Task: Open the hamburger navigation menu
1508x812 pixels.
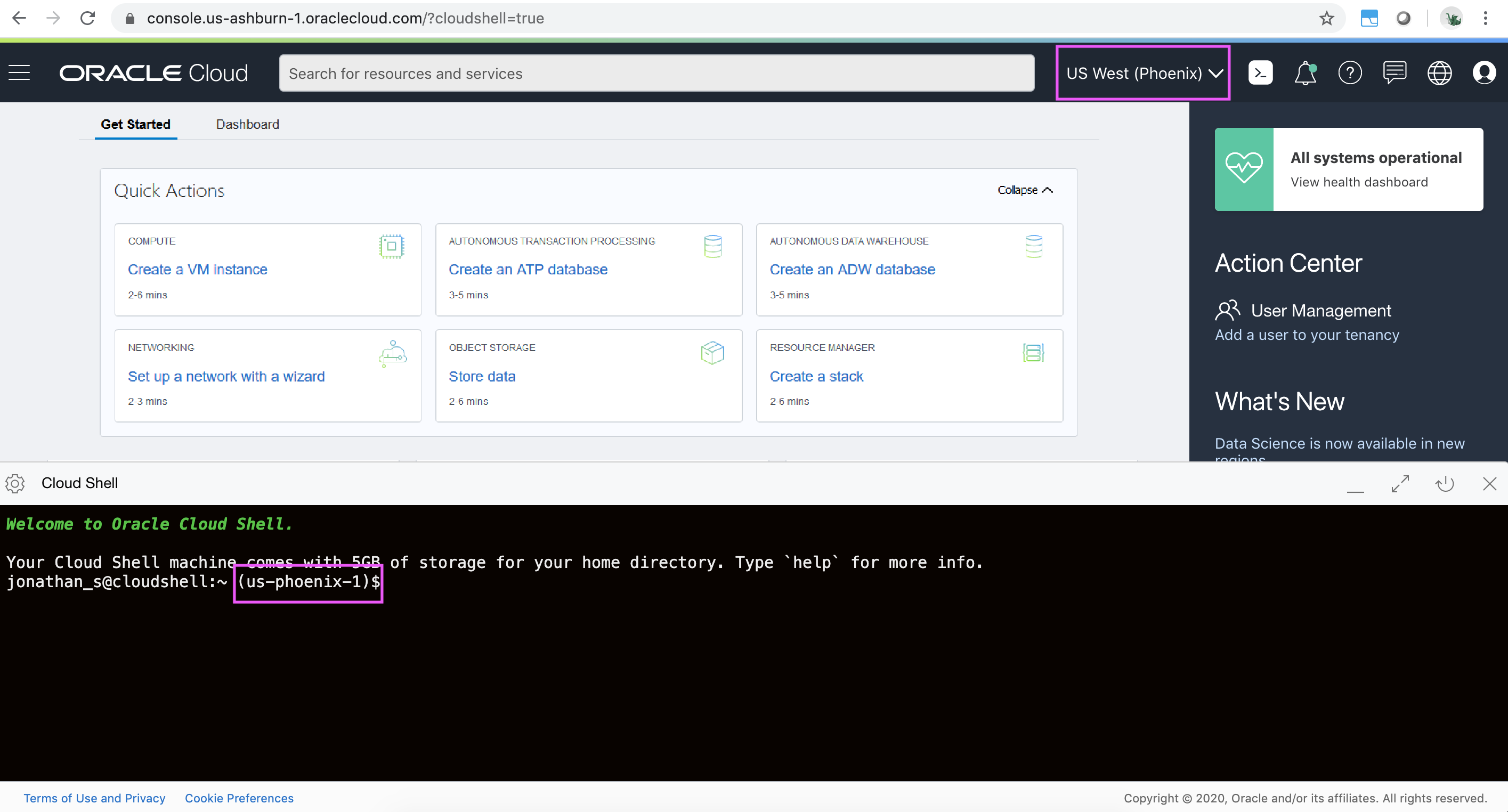Action: pyautogui.click(x=19, y=73)
